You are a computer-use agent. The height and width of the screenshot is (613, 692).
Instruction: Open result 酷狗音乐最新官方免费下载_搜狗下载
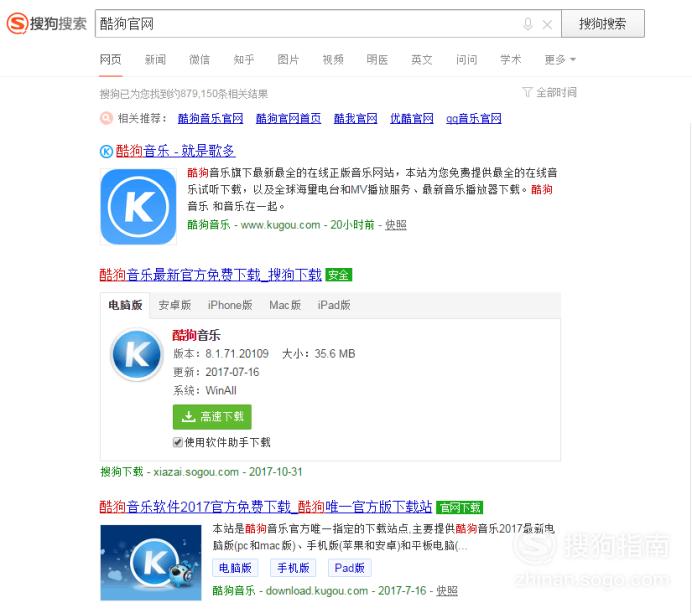pos(211,275)
